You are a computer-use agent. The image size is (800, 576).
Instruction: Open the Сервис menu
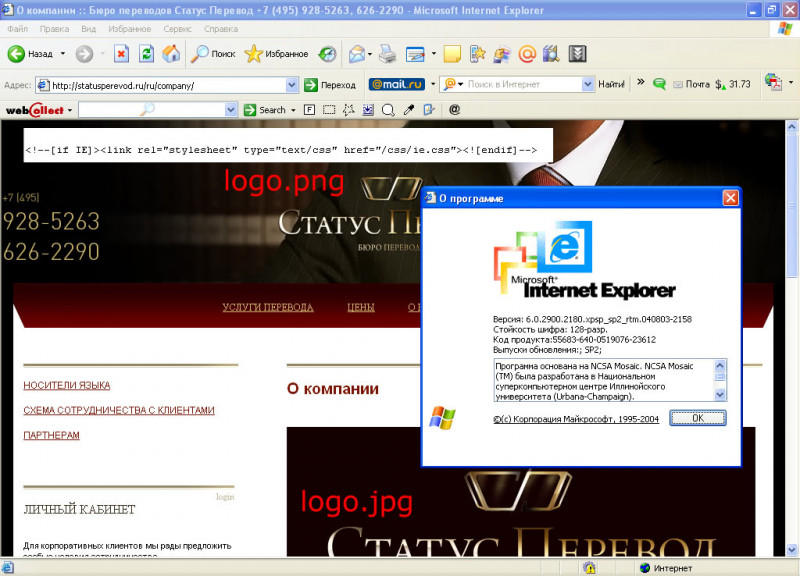(x=178, y=29)
